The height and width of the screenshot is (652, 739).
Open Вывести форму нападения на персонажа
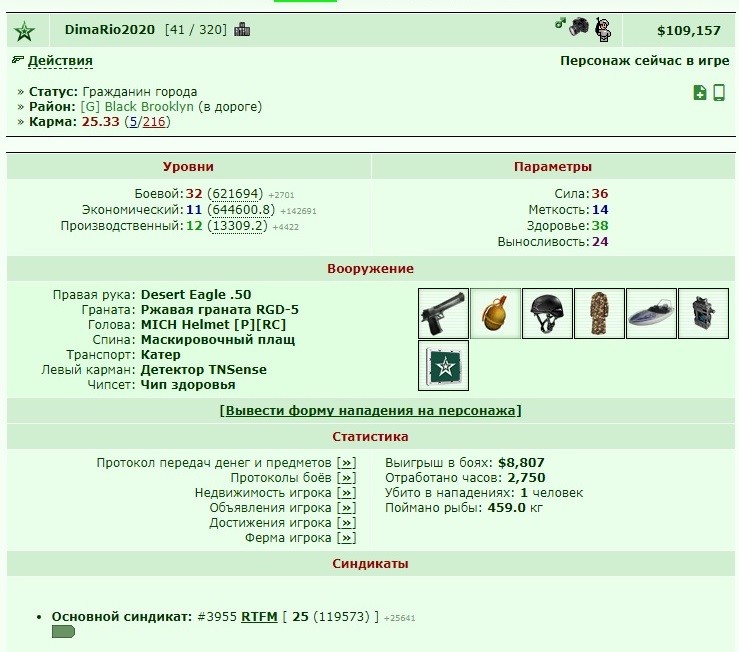(x=370, y=411)
